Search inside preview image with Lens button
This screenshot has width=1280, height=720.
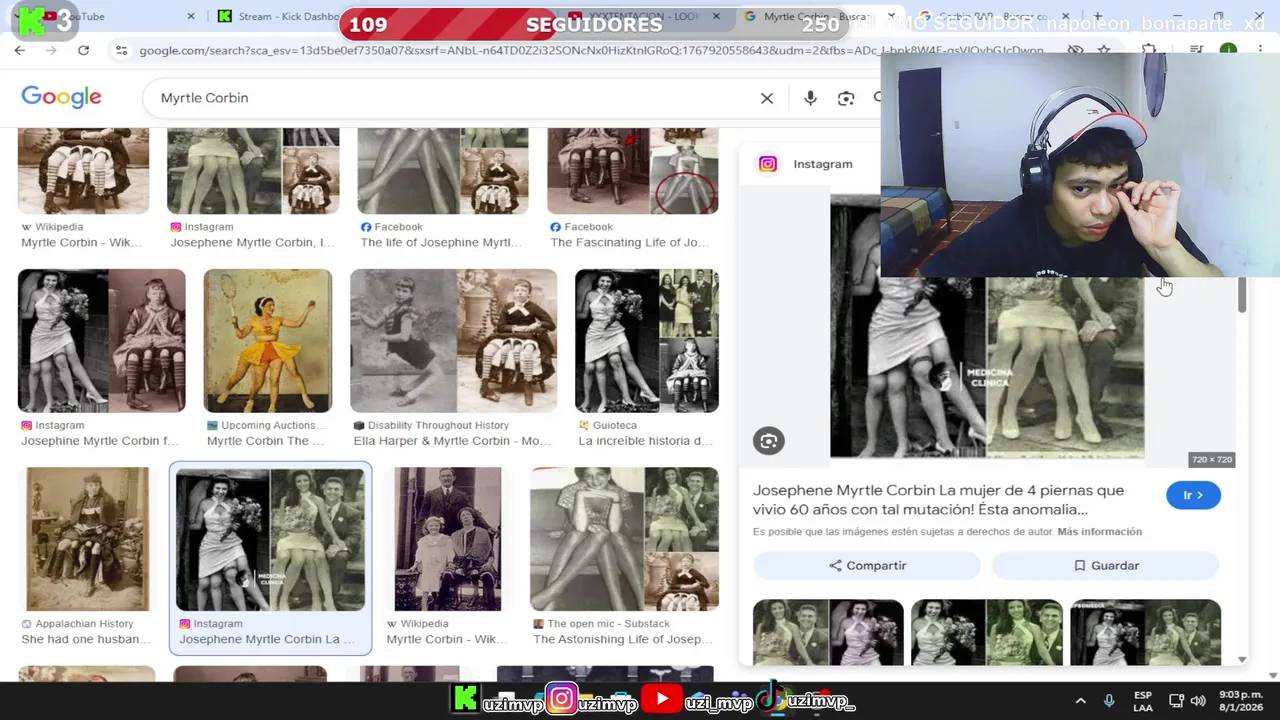point(768,441)
